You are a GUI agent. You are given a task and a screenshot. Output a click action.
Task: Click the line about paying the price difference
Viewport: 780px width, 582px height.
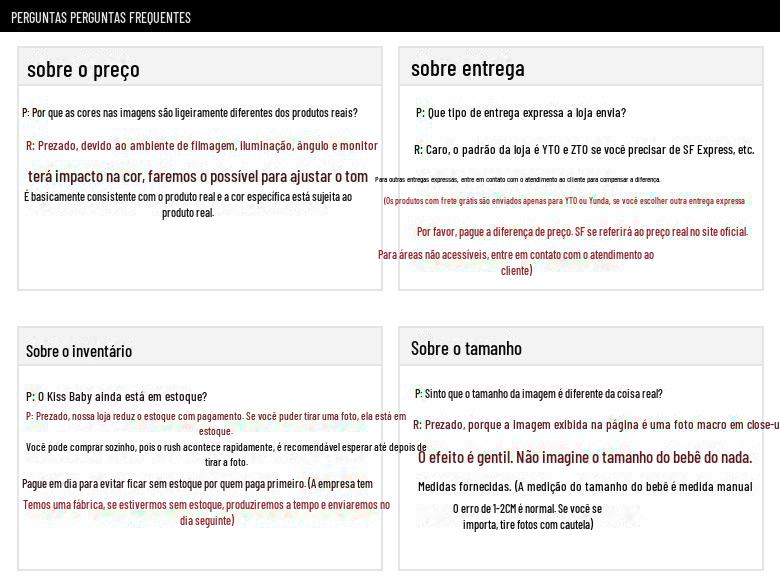[582, 232]
